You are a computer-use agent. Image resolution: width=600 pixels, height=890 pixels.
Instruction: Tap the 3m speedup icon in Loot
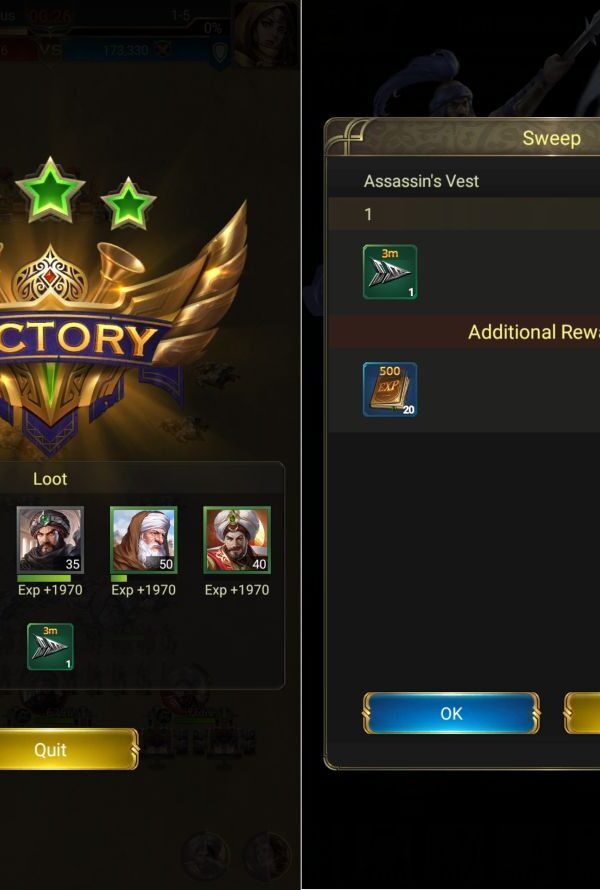coord(51,646)
